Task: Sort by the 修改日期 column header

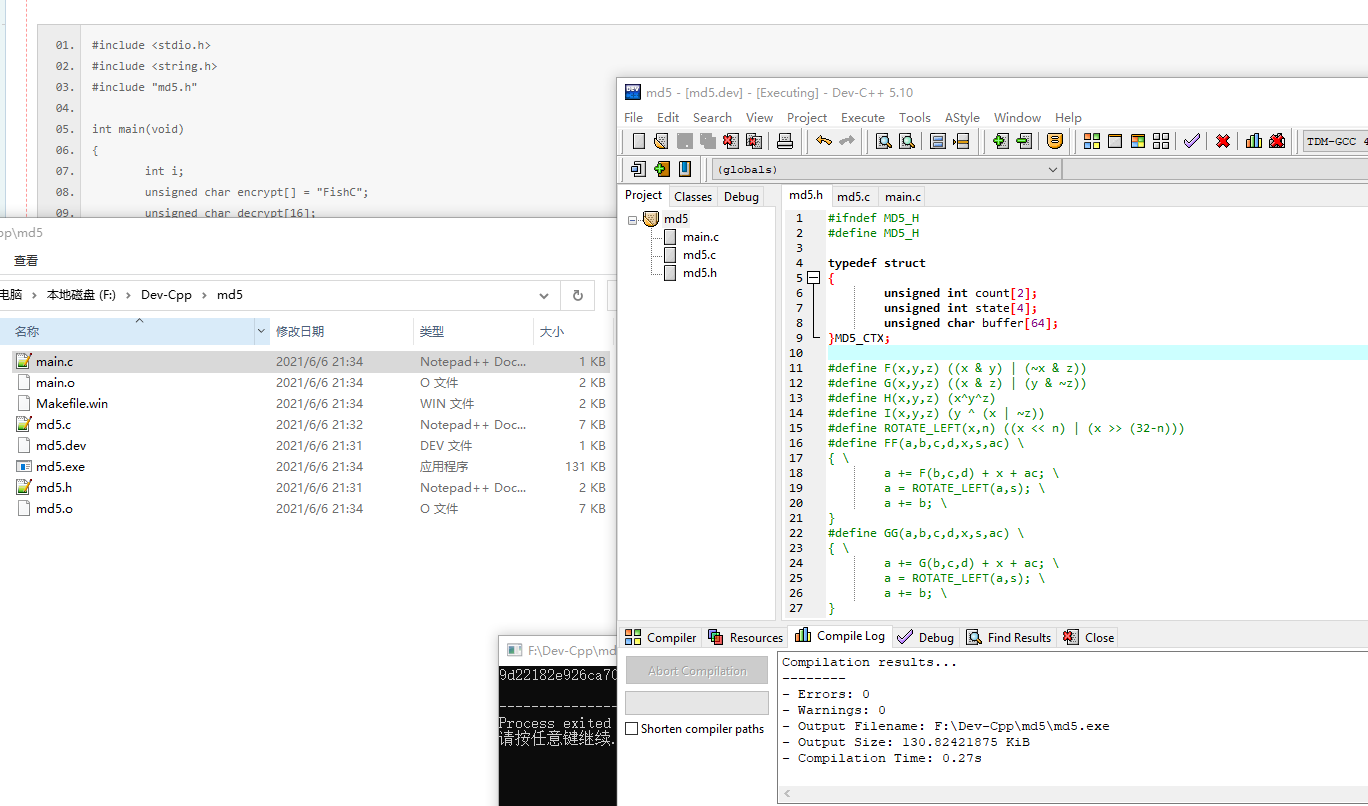Action: [x=341, y=331]
